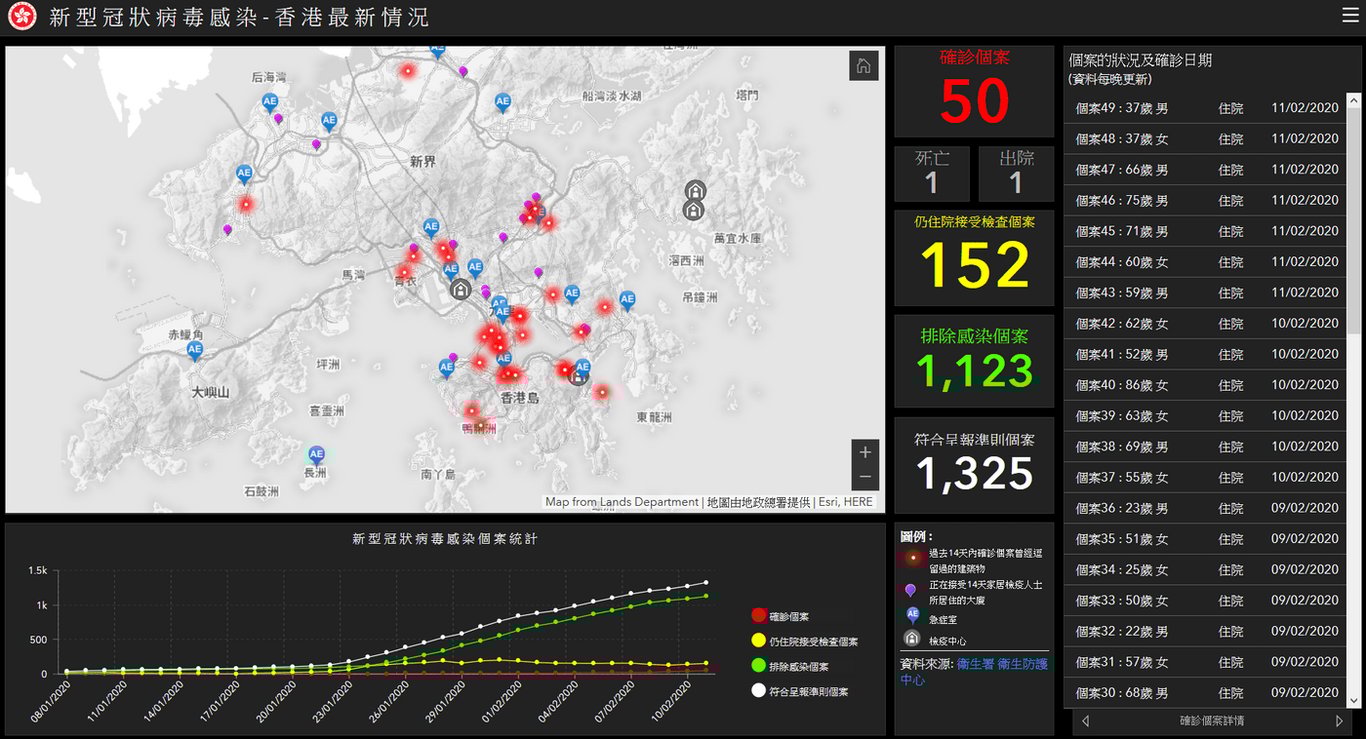Select row 個案46 : 75歲 男

point(1205,201)
